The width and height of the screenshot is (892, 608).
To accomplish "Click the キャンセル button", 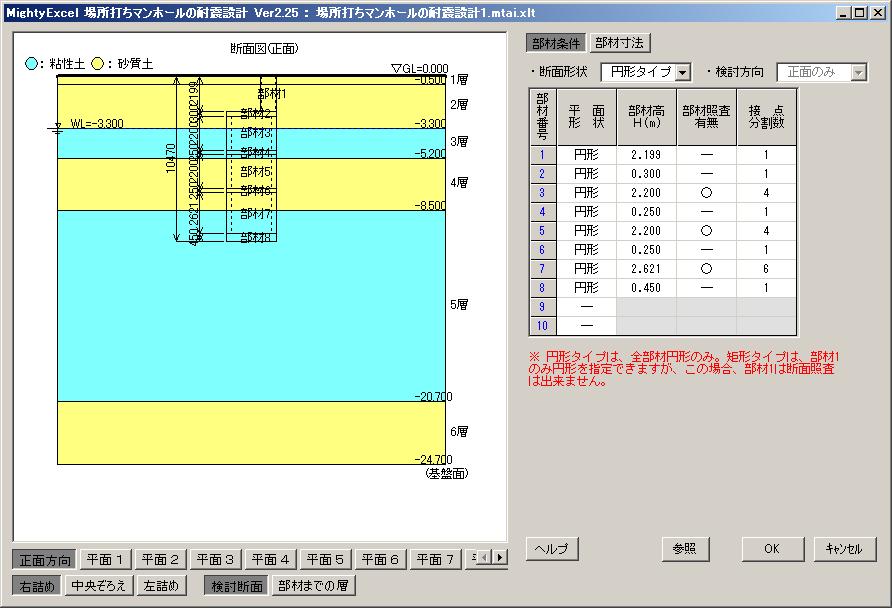I will tap(844, 549).
